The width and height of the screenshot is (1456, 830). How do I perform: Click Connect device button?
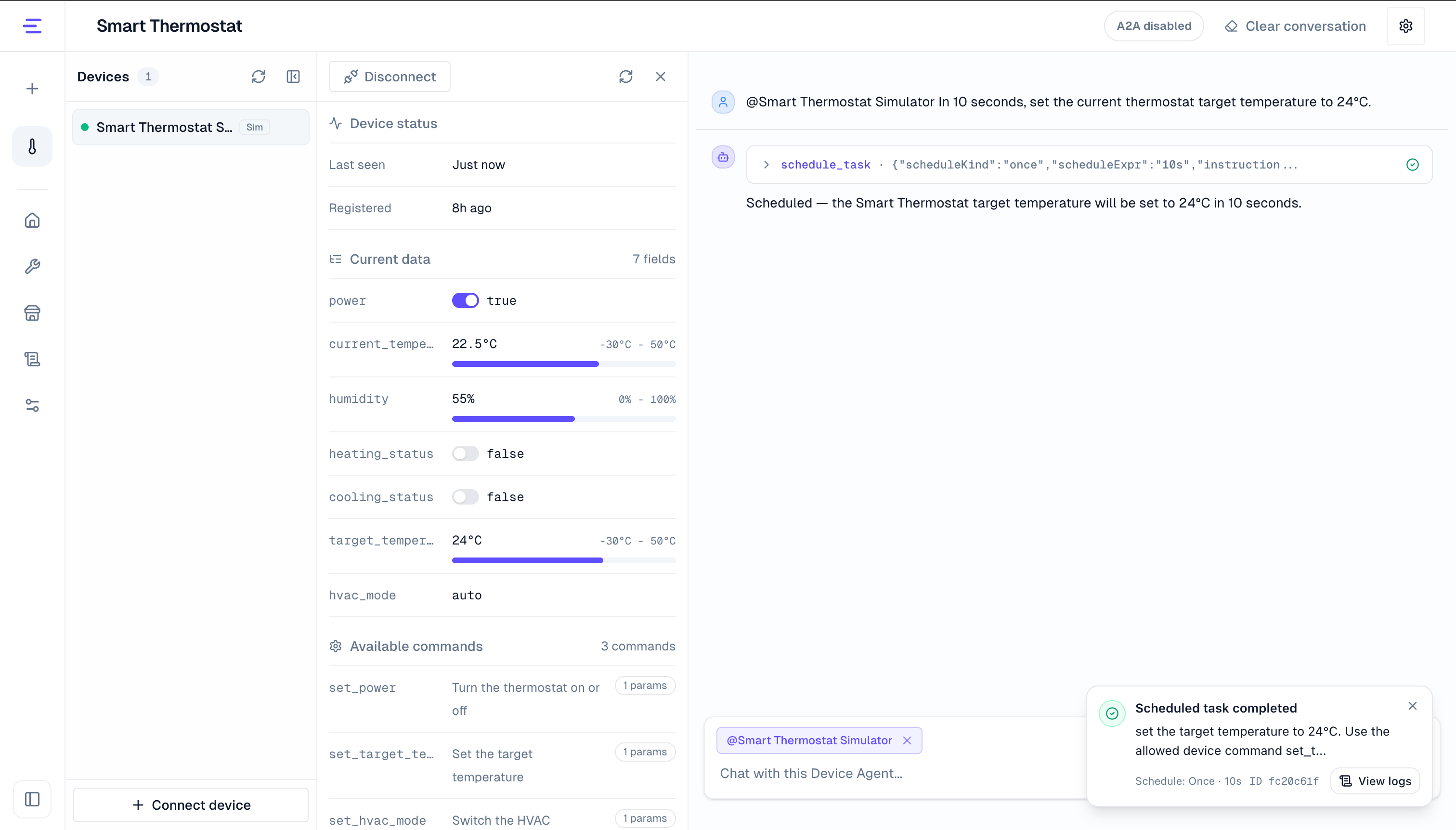pyautogui.click(x=191, y=805)
